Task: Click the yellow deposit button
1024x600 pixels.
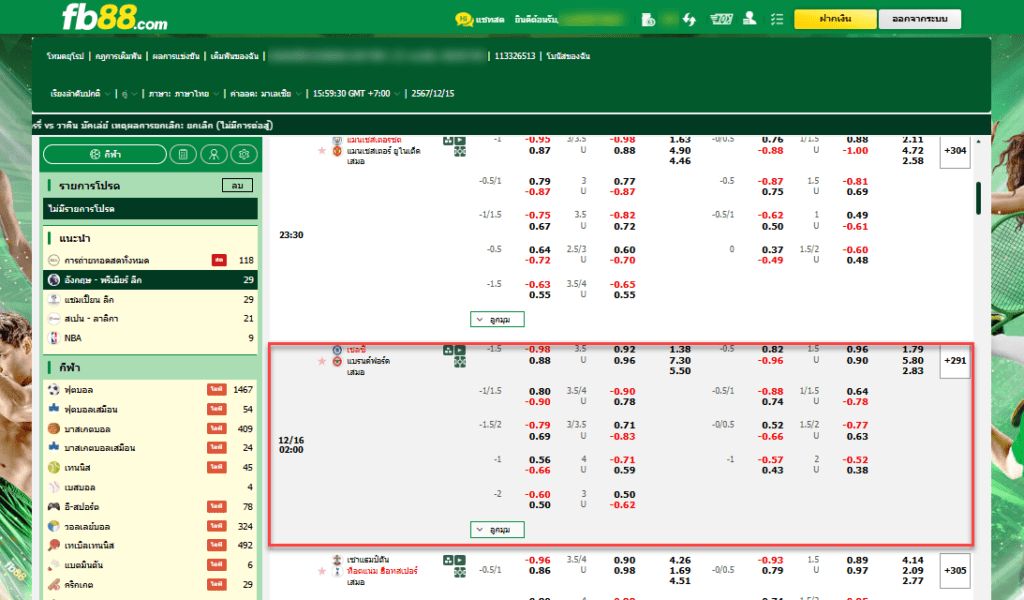Action: click(x=835, y=19)
